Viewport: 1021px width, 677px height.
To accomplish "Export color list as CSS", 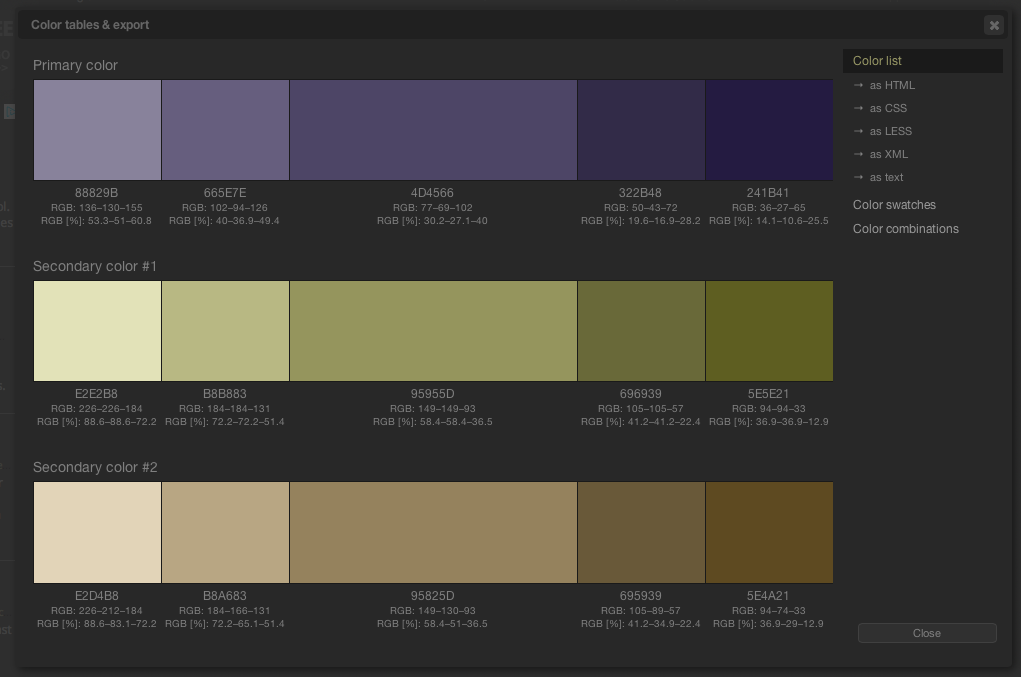I will tap(887, 108).
